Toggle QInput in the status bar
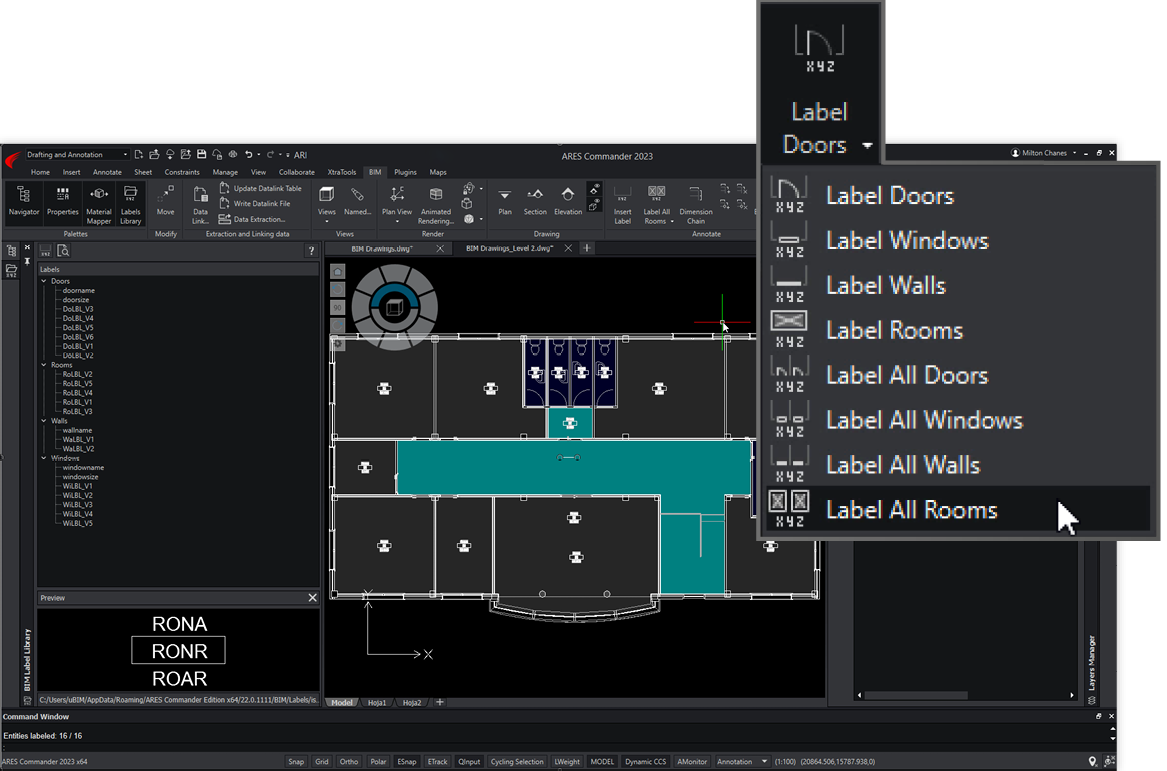This screenshot has width=1167, height=771. [470, 761]
